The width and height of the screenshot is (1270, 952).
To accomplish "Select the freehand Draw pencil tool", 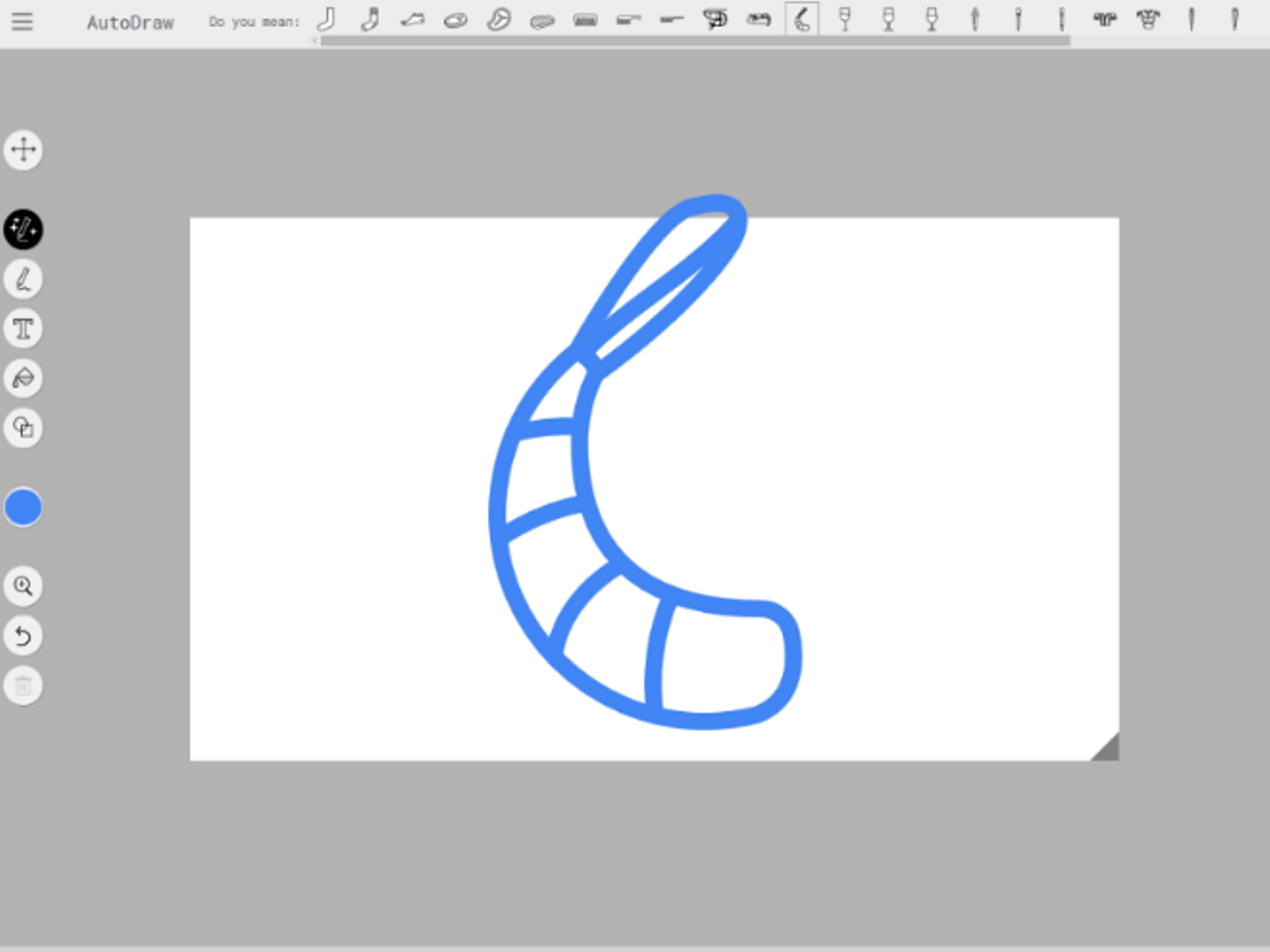I will pos(24,279).
